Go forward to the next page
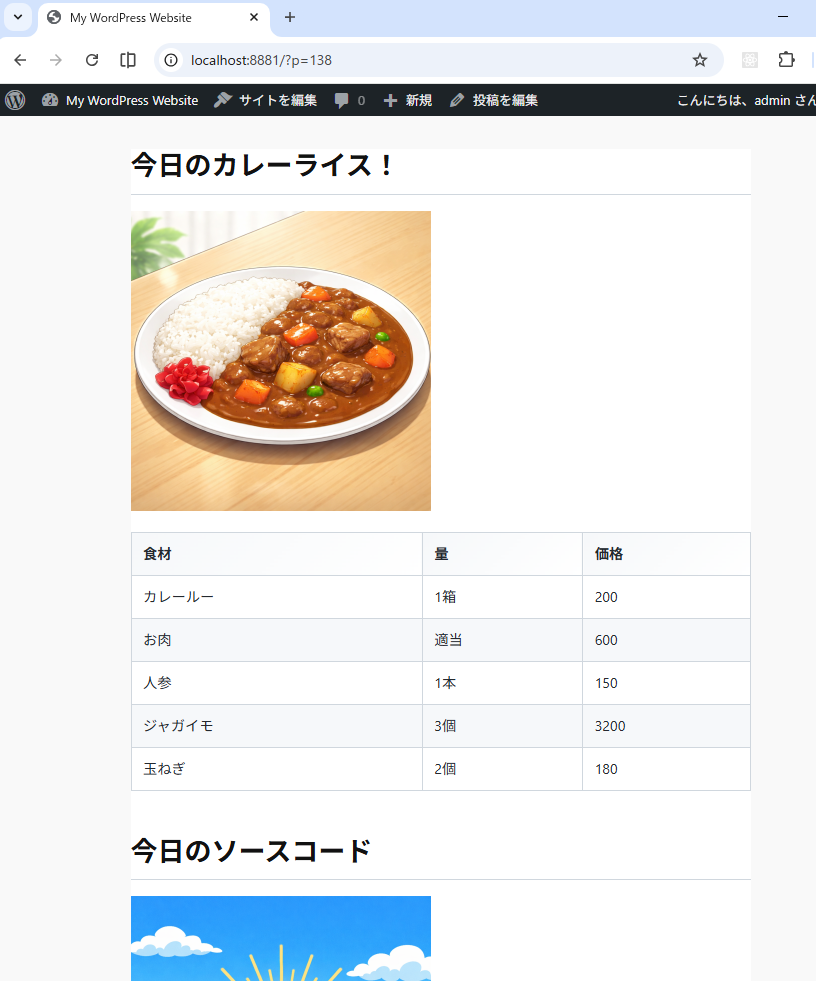 (56, 60)
